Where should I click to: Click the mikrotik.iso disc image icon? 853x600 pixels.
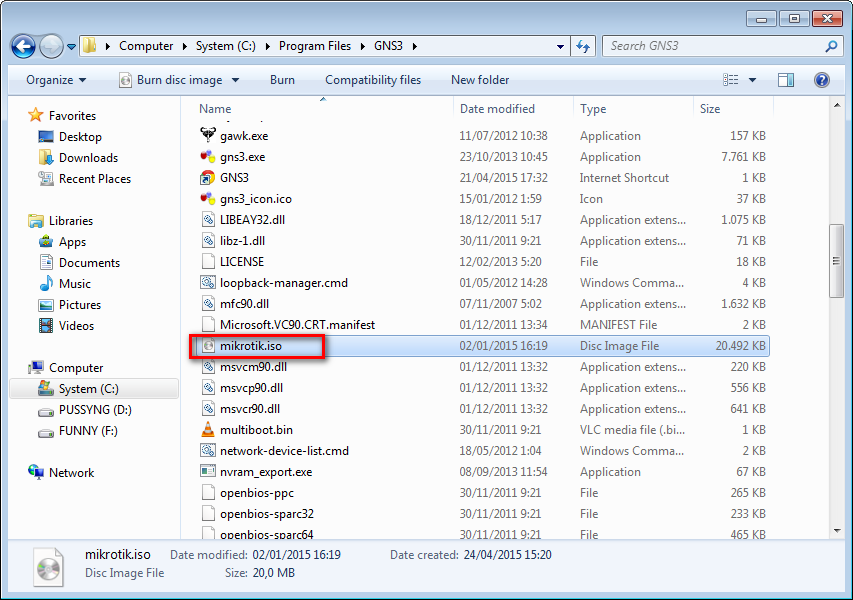tap(208, 346)
